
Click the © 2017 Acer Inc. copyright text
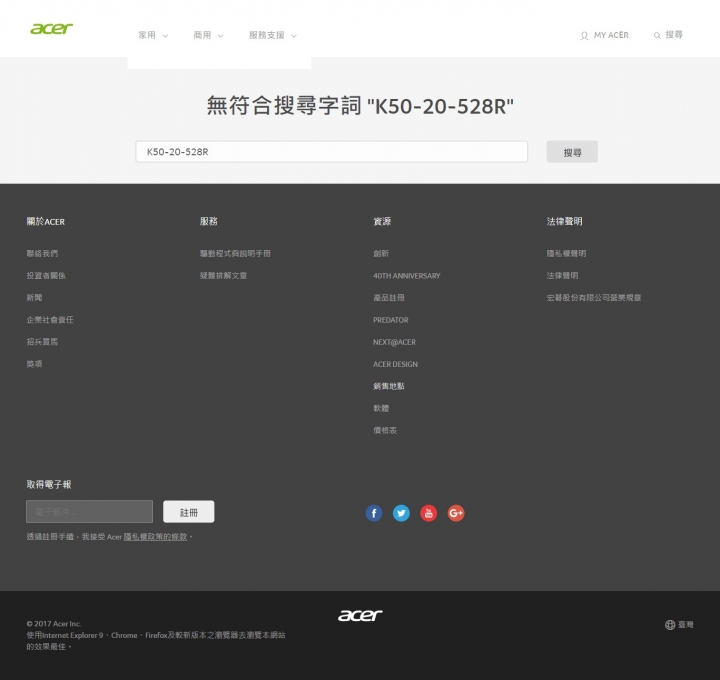(54, 624)
